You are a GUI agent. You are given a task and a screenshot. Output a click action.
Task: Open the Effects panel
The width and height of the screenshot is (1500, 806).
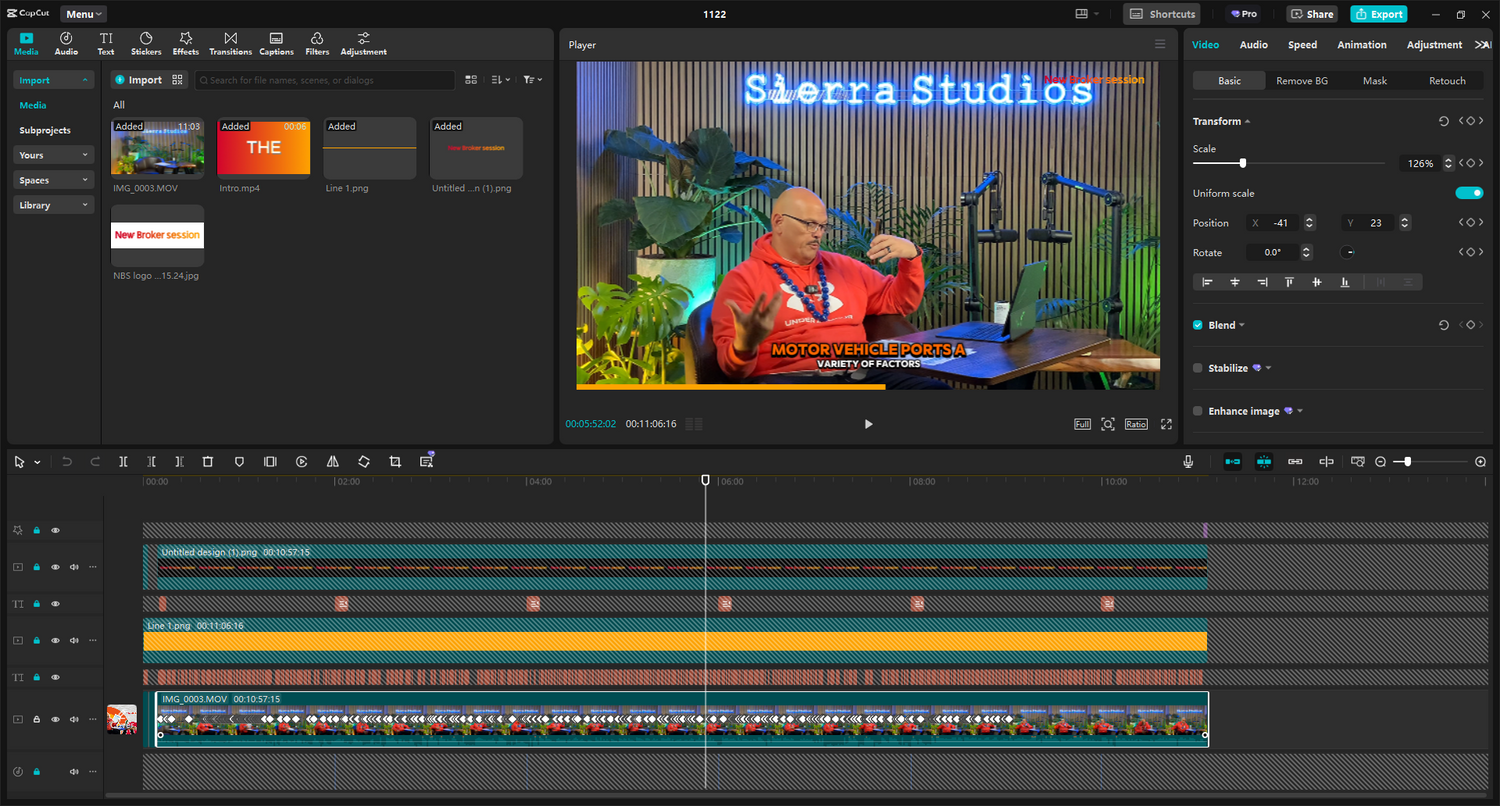[x=186, y=43]
